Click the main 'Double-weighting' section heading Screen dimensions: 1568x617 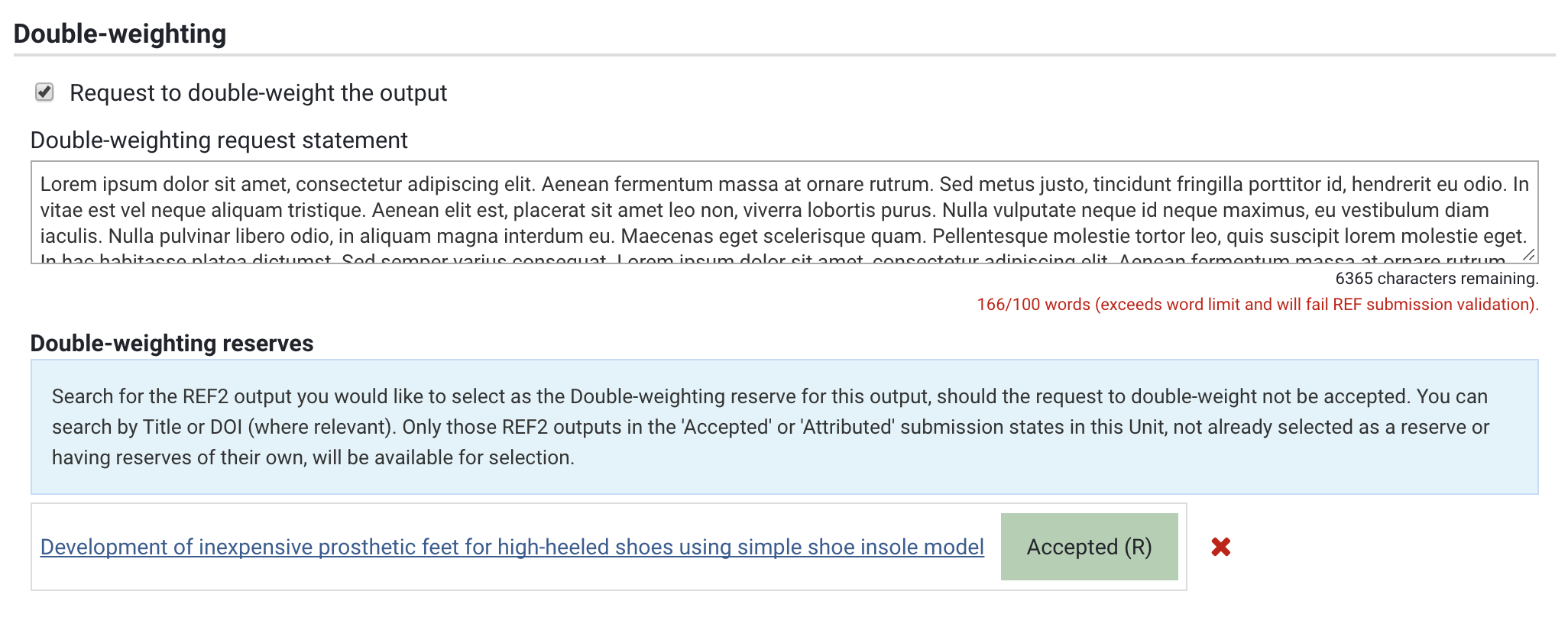120,34
